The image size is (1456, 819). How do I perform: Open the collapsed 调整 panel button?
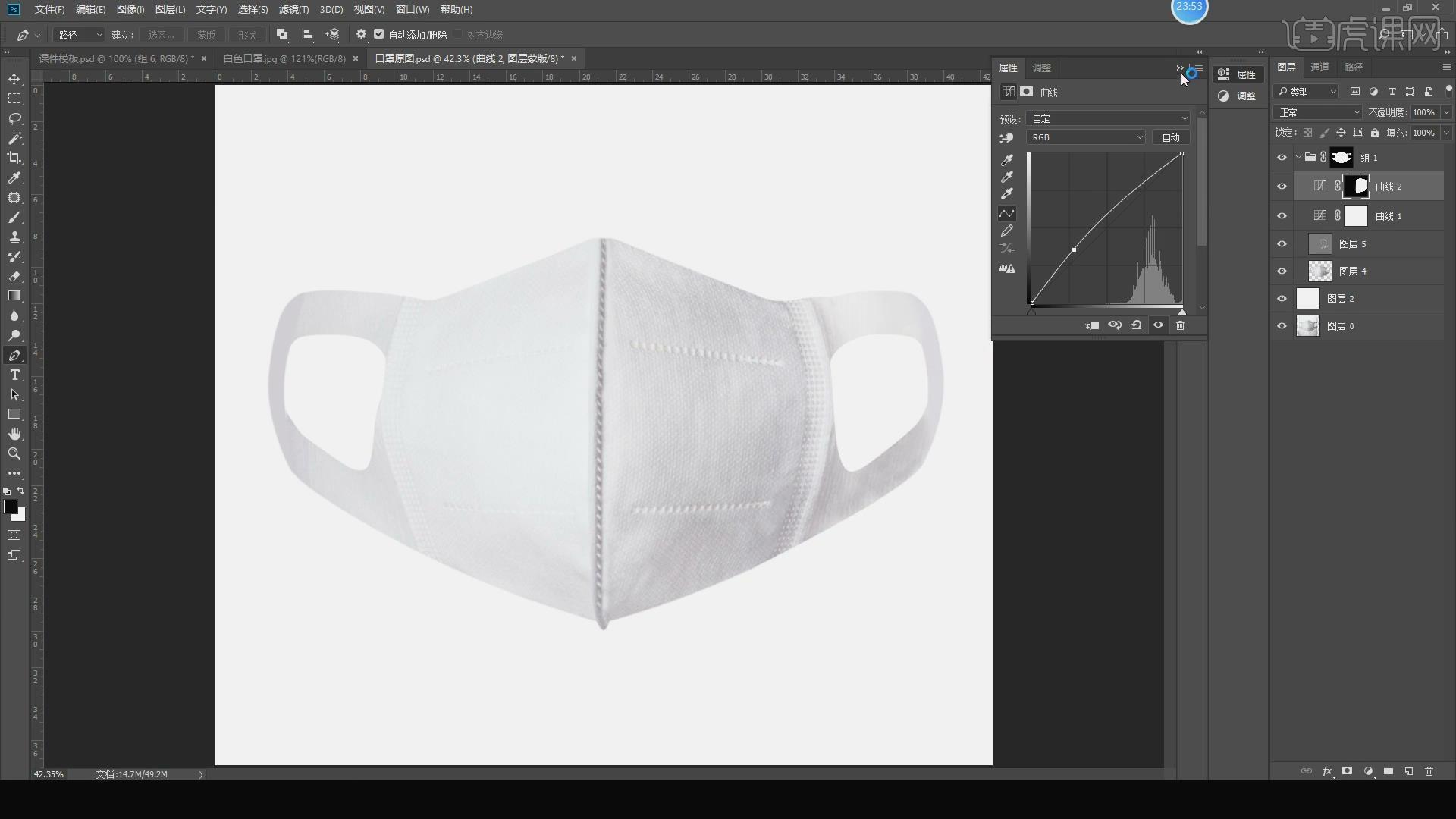click(1238, 96)
